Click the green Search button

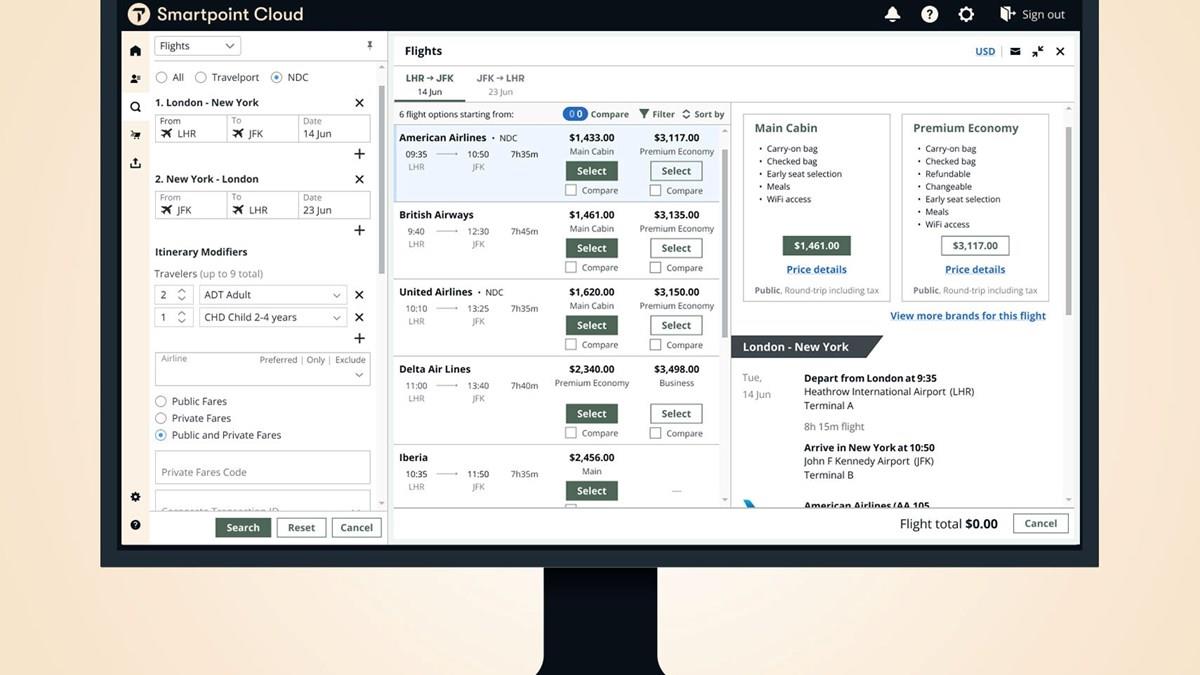pos(243,527)
